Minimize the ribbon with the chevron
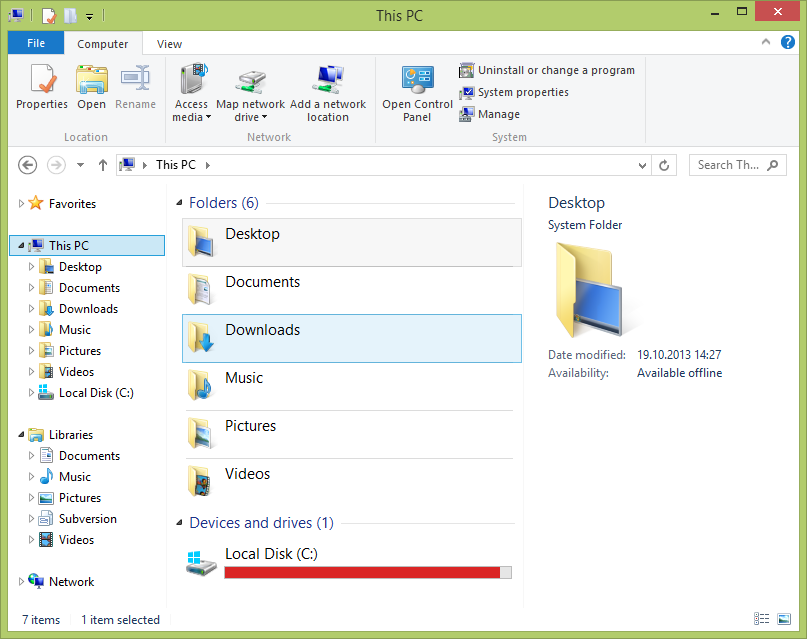This screenshot has height=639, width=807. tap(766, 42)
